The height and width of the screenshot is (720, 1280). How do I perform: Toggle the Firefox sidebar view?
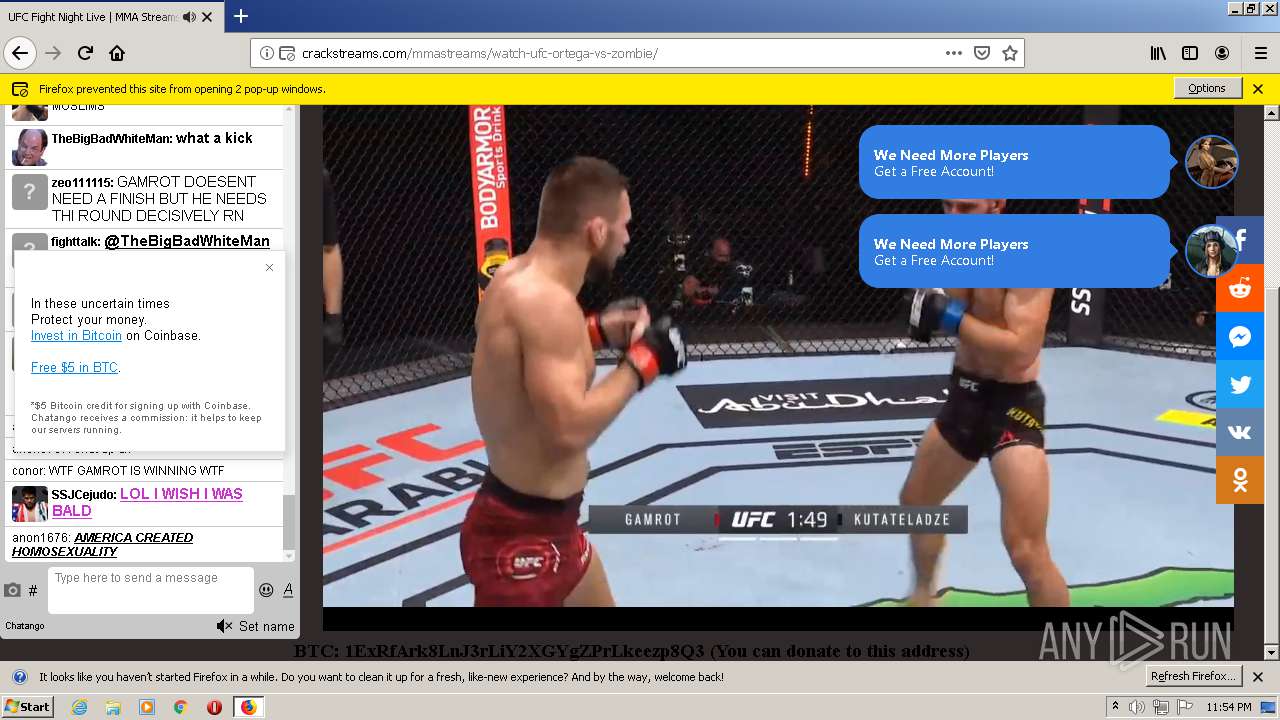coord(1190,53)
